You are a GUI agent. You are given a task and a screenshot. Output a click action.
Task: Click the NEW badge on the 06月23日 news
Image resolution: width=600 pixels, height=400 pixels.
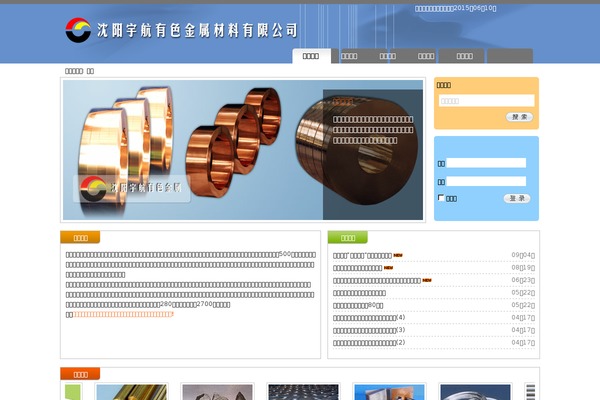427,280
